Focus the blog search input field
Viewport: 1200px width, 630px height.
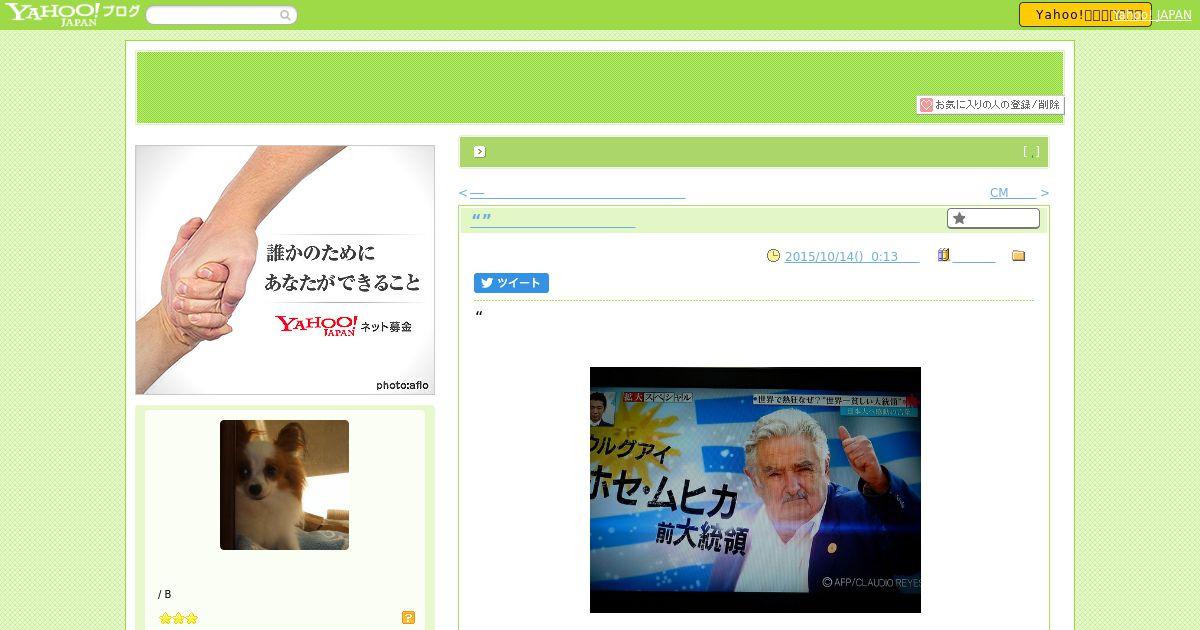[x=213, y=15]
